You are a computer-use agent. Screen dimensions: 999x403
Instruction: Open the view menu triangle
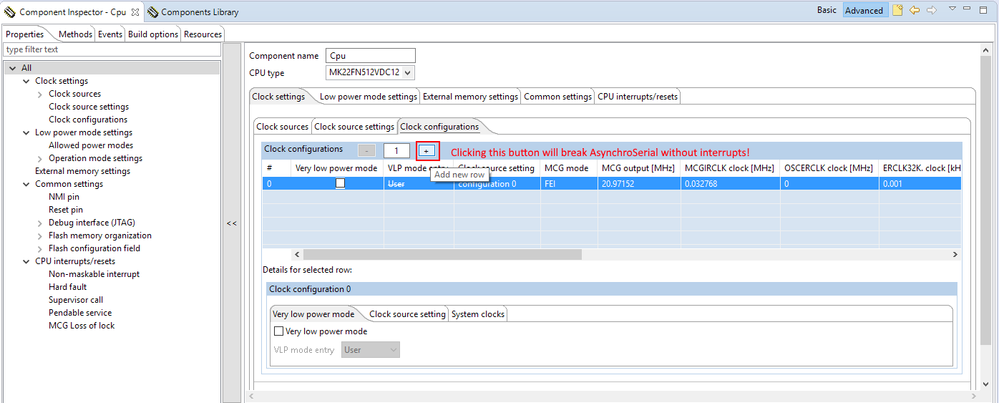(x=952, y=9)
